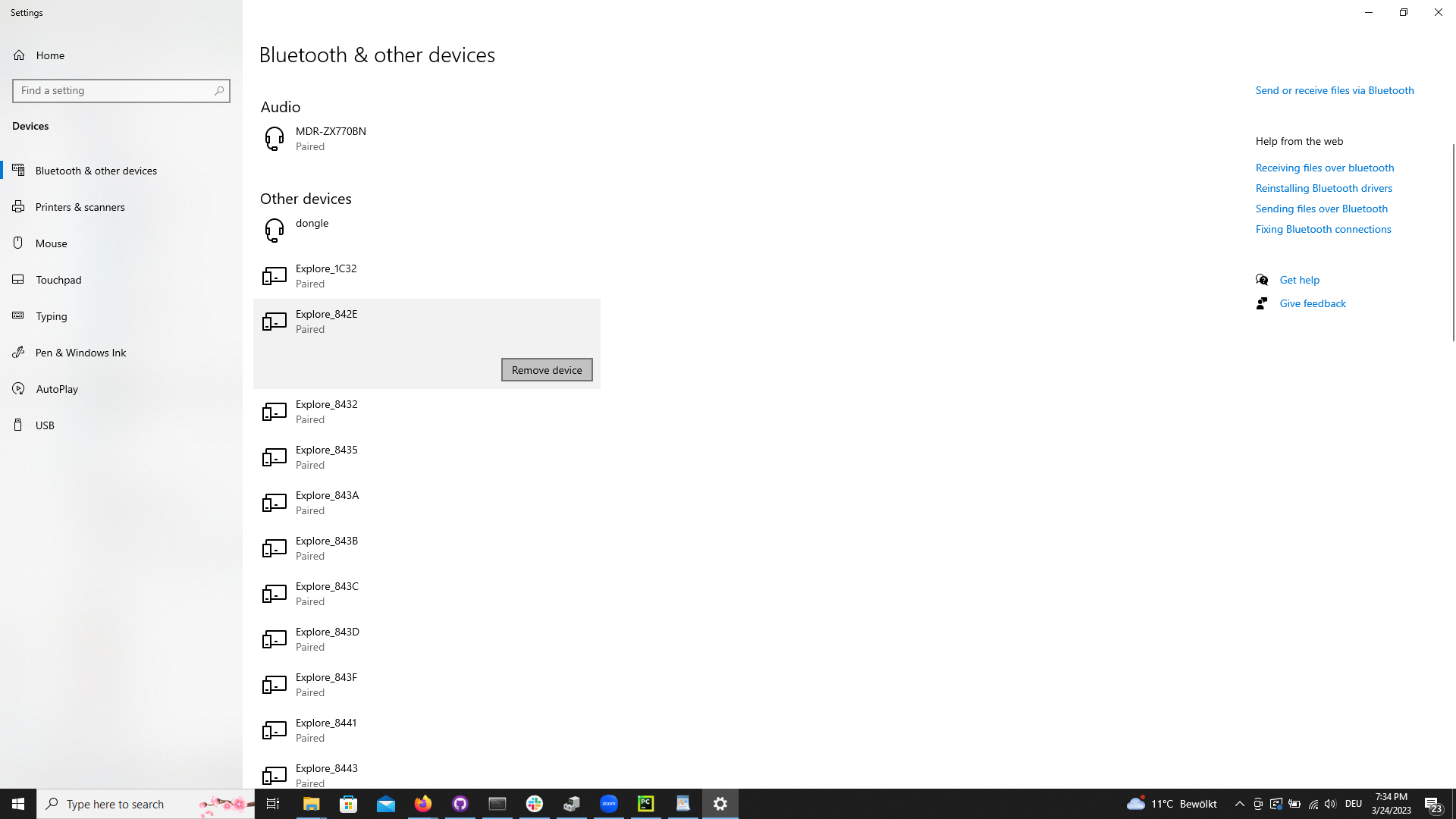1456x819 pixels.
Task: Click Send or receive files via Bluetooth
Action: point(1335,90)
